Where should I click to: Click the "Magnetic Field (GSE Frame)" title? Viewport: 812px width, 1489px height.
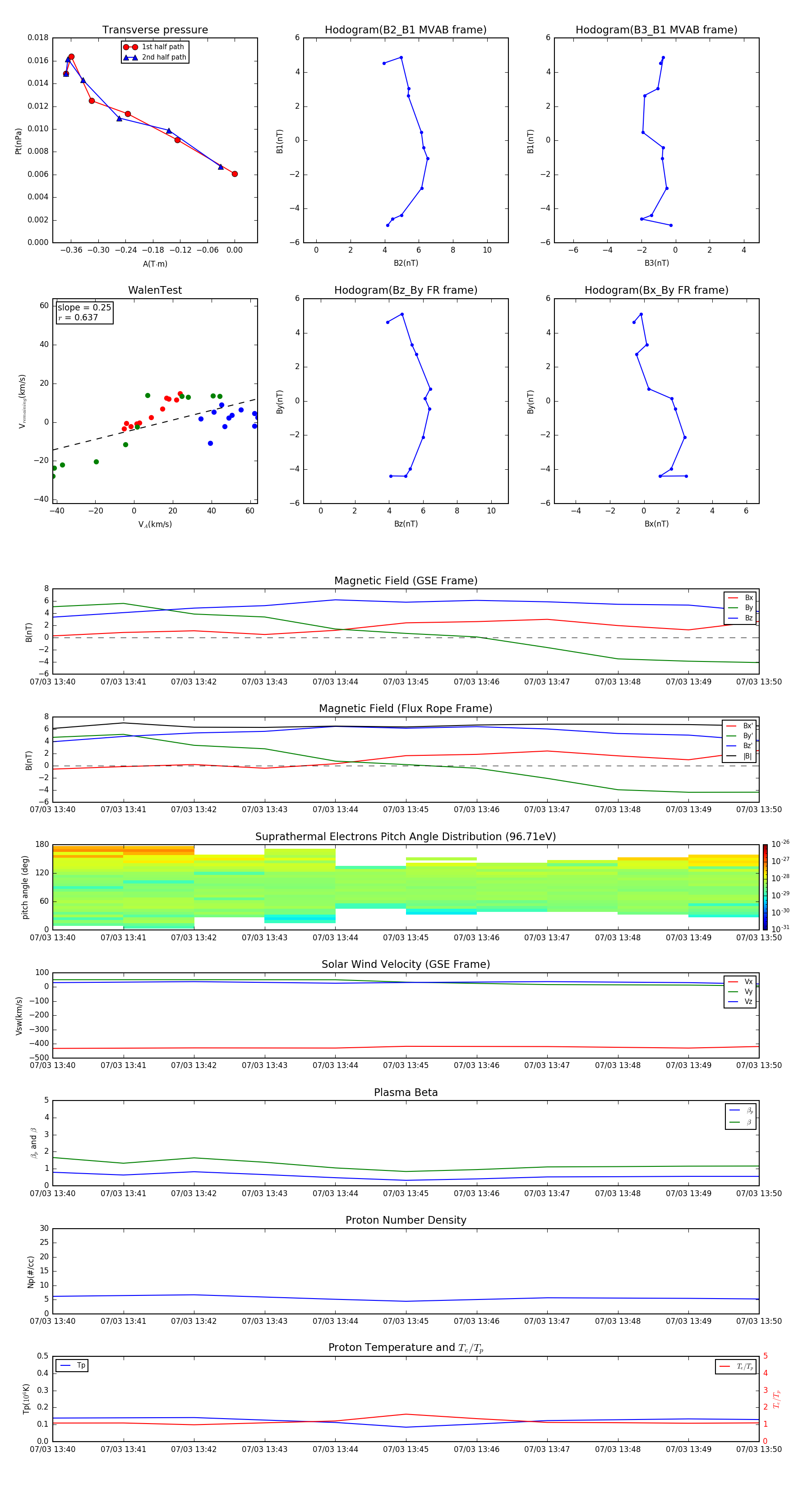pos(406,581)
